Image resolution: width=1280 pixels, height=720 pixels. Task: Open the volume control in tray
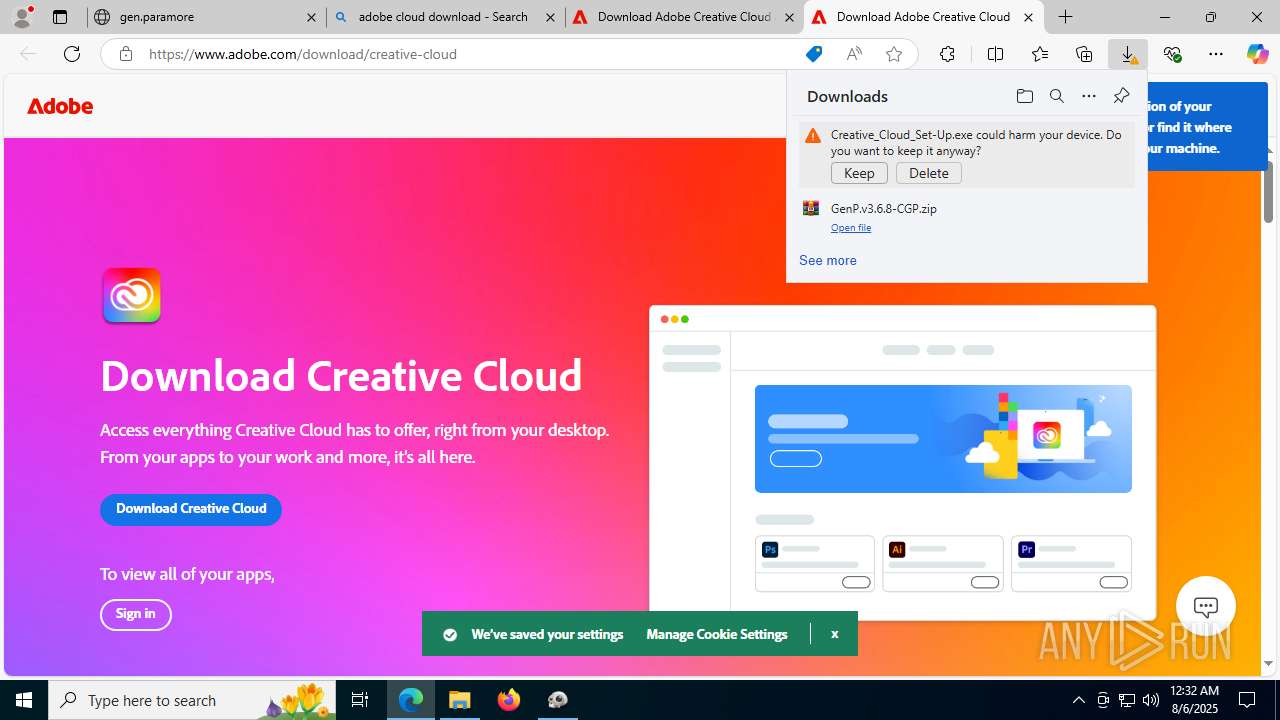[x=1151, y=700]
